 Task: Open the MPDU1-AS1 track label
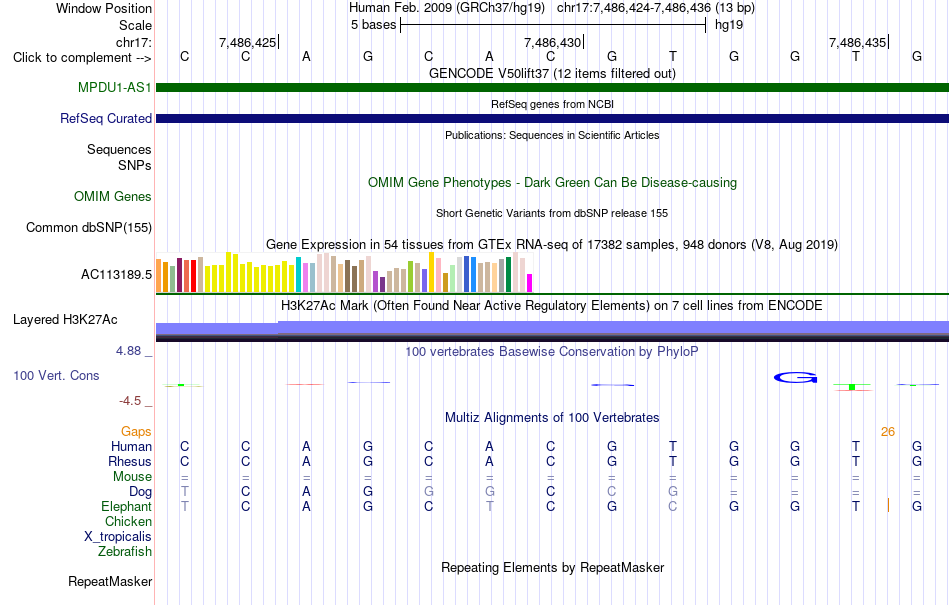coord(115,88)
